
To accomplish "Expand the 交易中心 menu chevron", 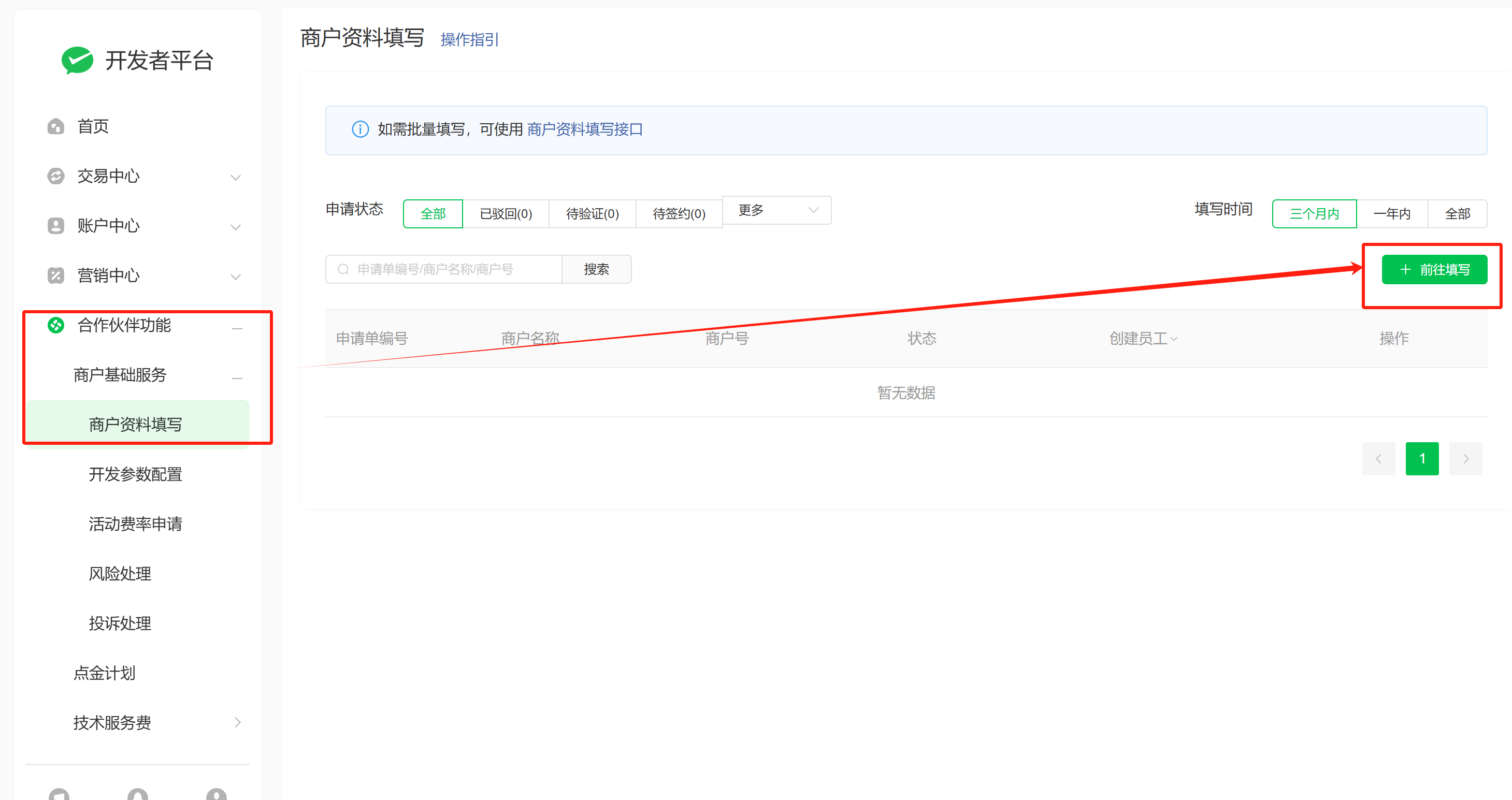I will click(236, 177).
